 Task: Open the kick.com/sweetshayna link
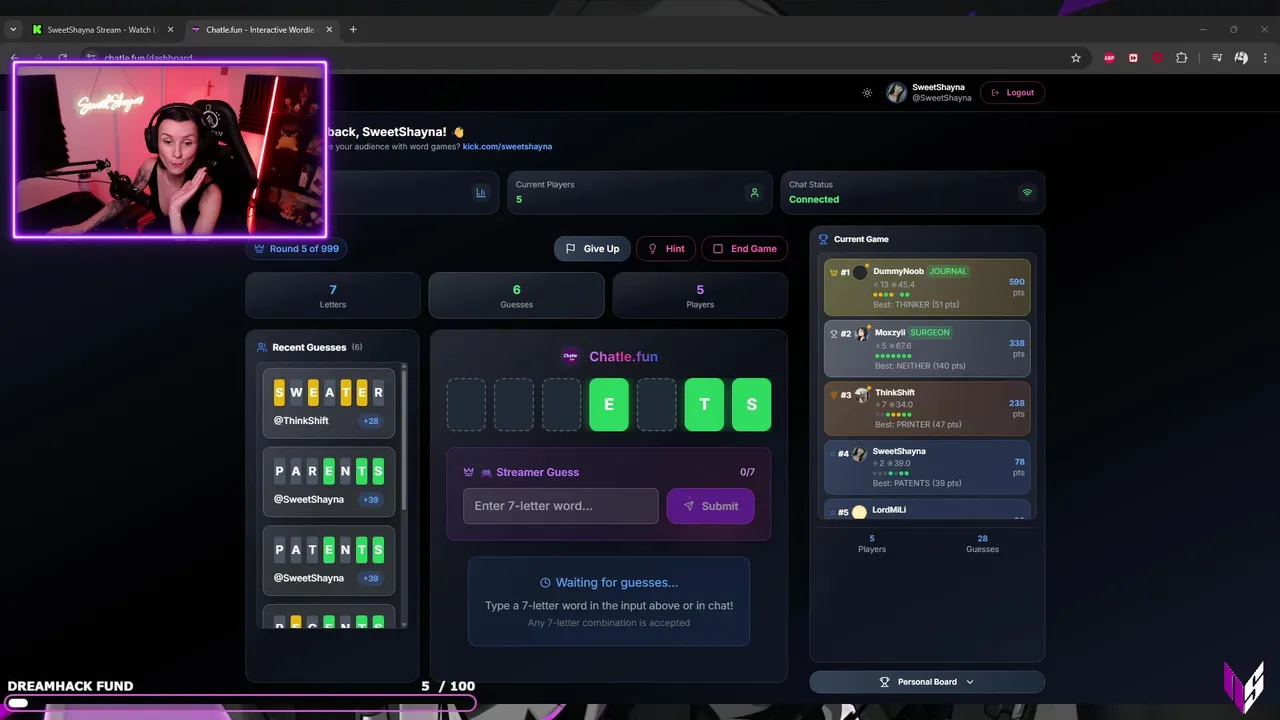507,147
